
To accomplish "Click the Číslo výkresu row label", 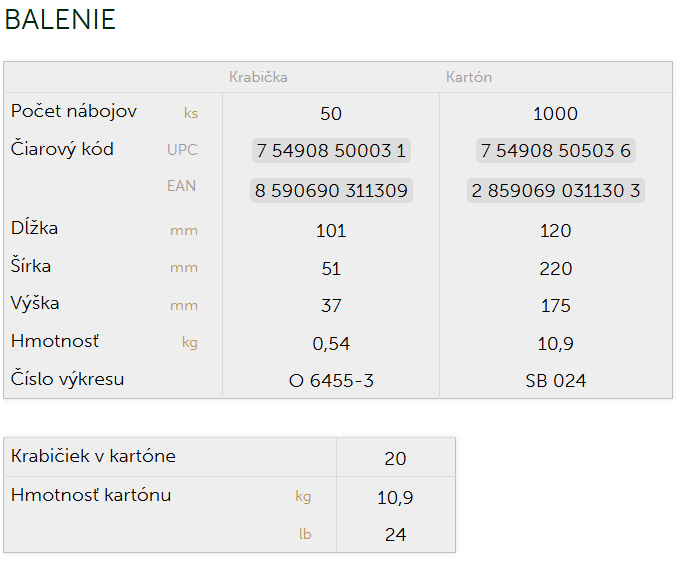I will (68, 379).
